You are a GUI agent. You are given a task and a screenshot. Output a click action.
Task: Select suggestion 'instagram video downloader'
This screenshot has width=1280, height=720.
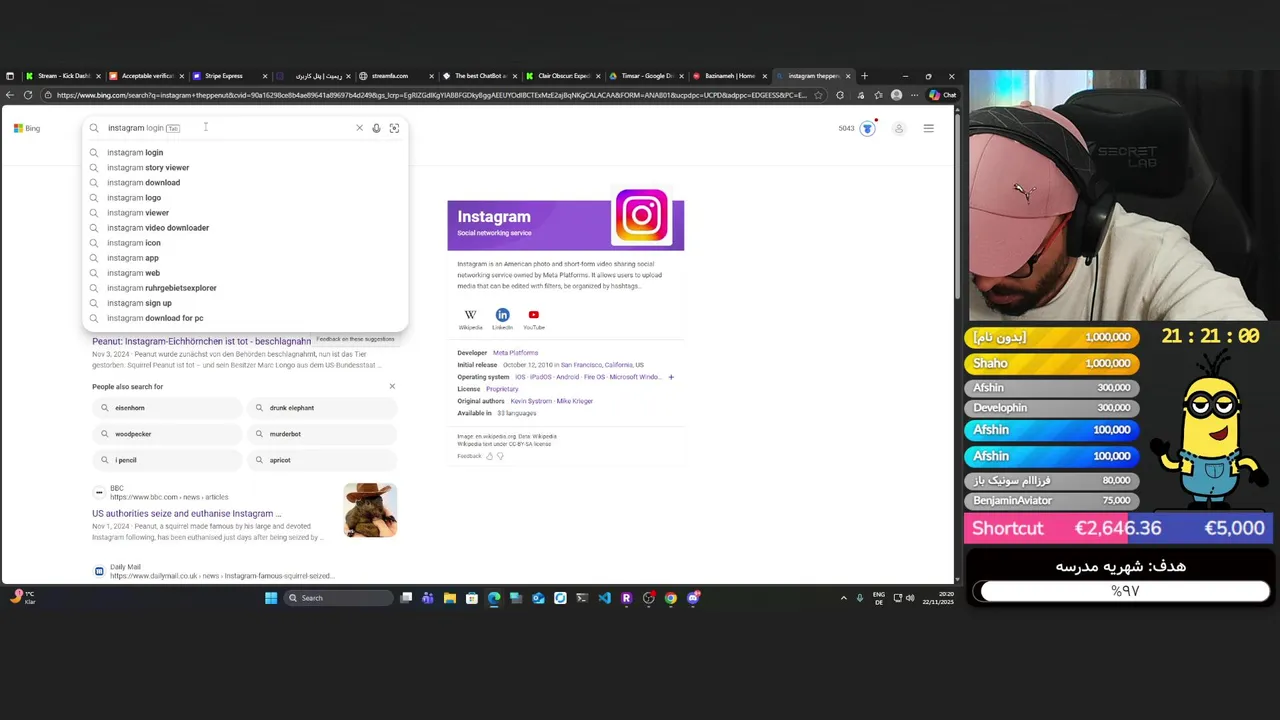pyautogui.click(x=245, y=227)
